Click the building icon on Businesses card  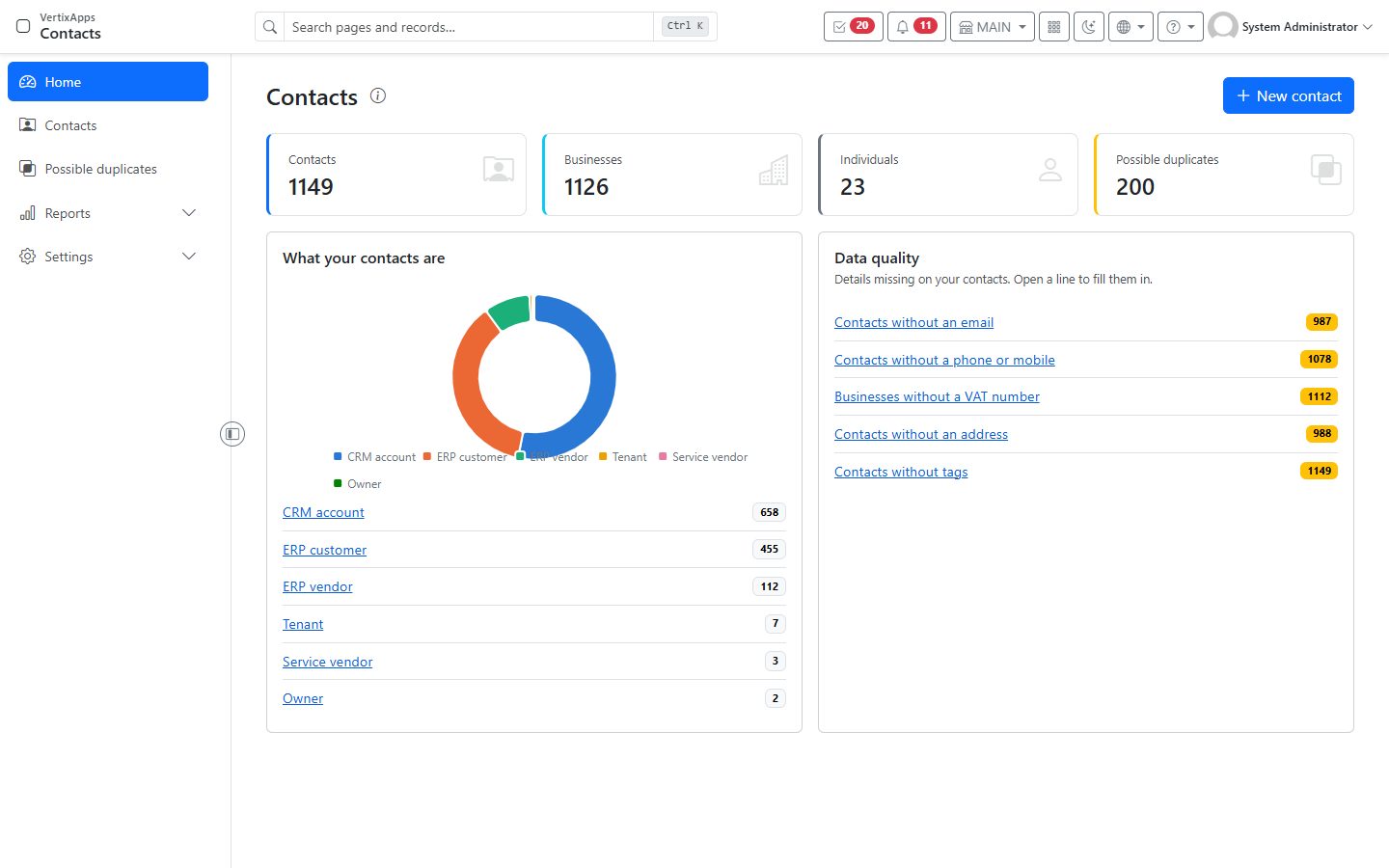tap(774, 170)
